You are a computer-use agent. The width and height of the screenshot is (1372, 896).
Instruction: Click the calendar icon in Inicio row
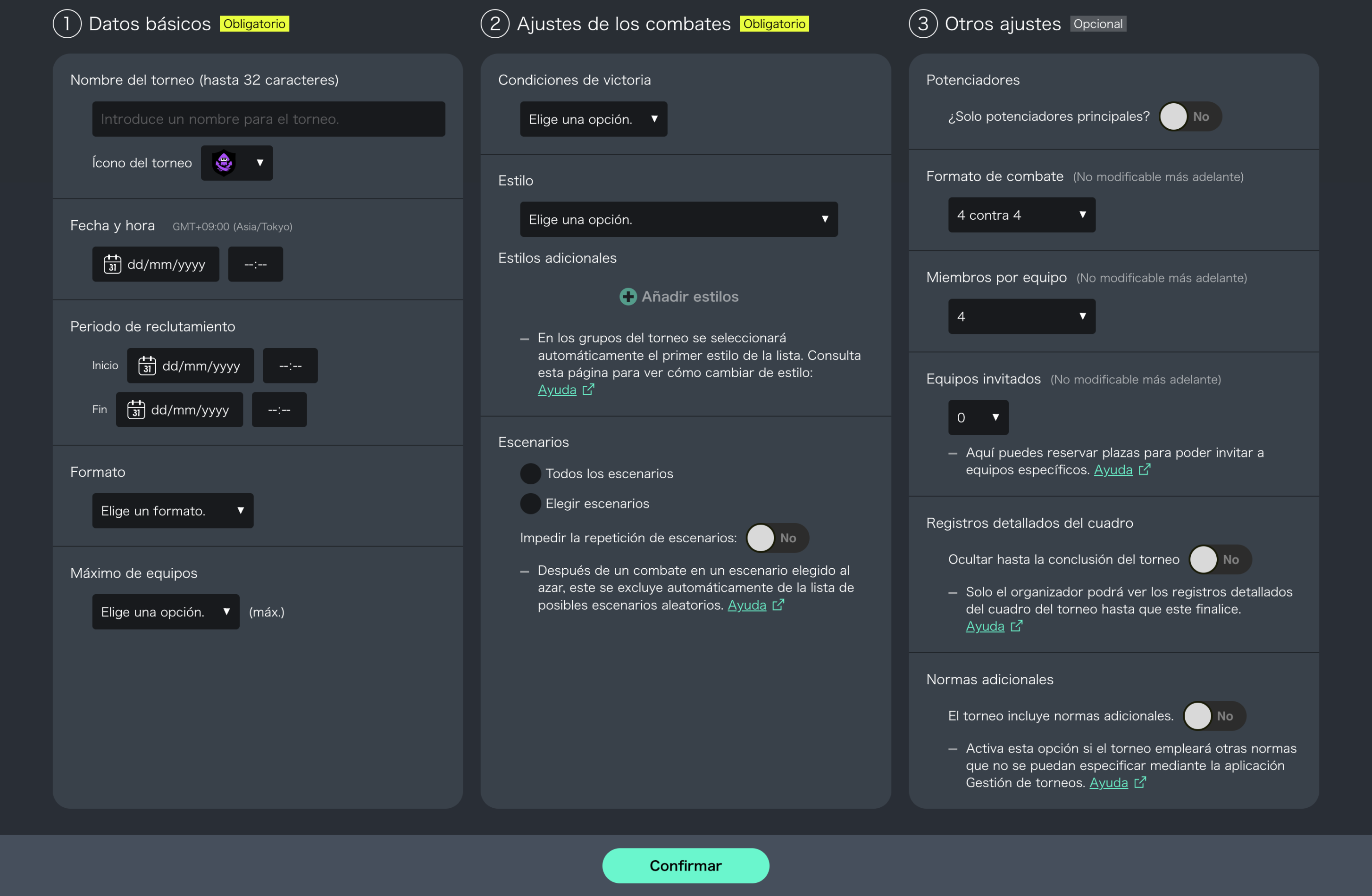point(147,365)
